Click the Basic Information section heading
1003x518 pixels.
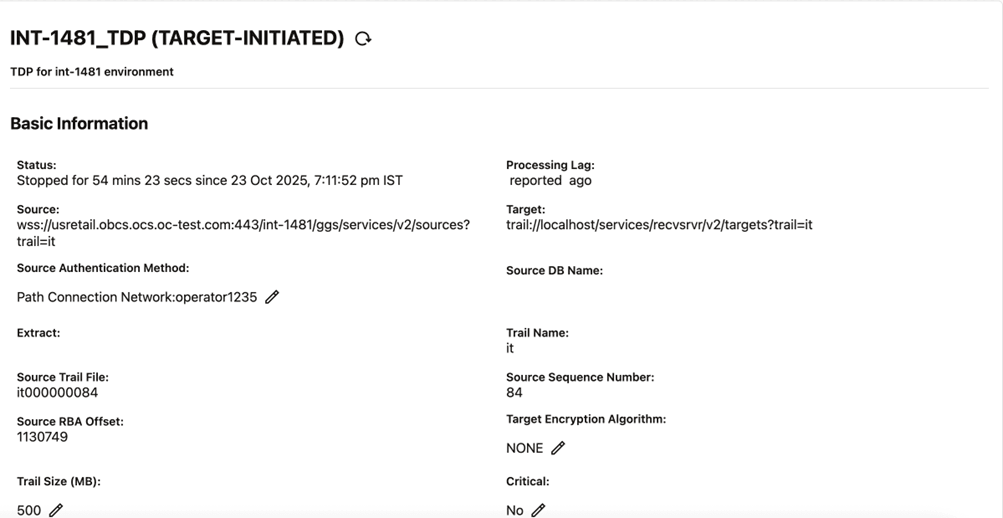click(x=79, y=124)
